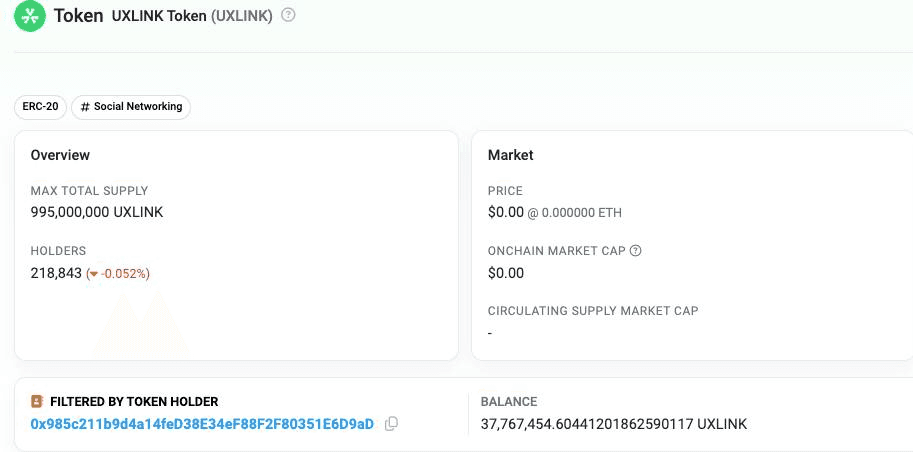Open the ERC-20 tag
913x452 pixels.
click(40, 107)
